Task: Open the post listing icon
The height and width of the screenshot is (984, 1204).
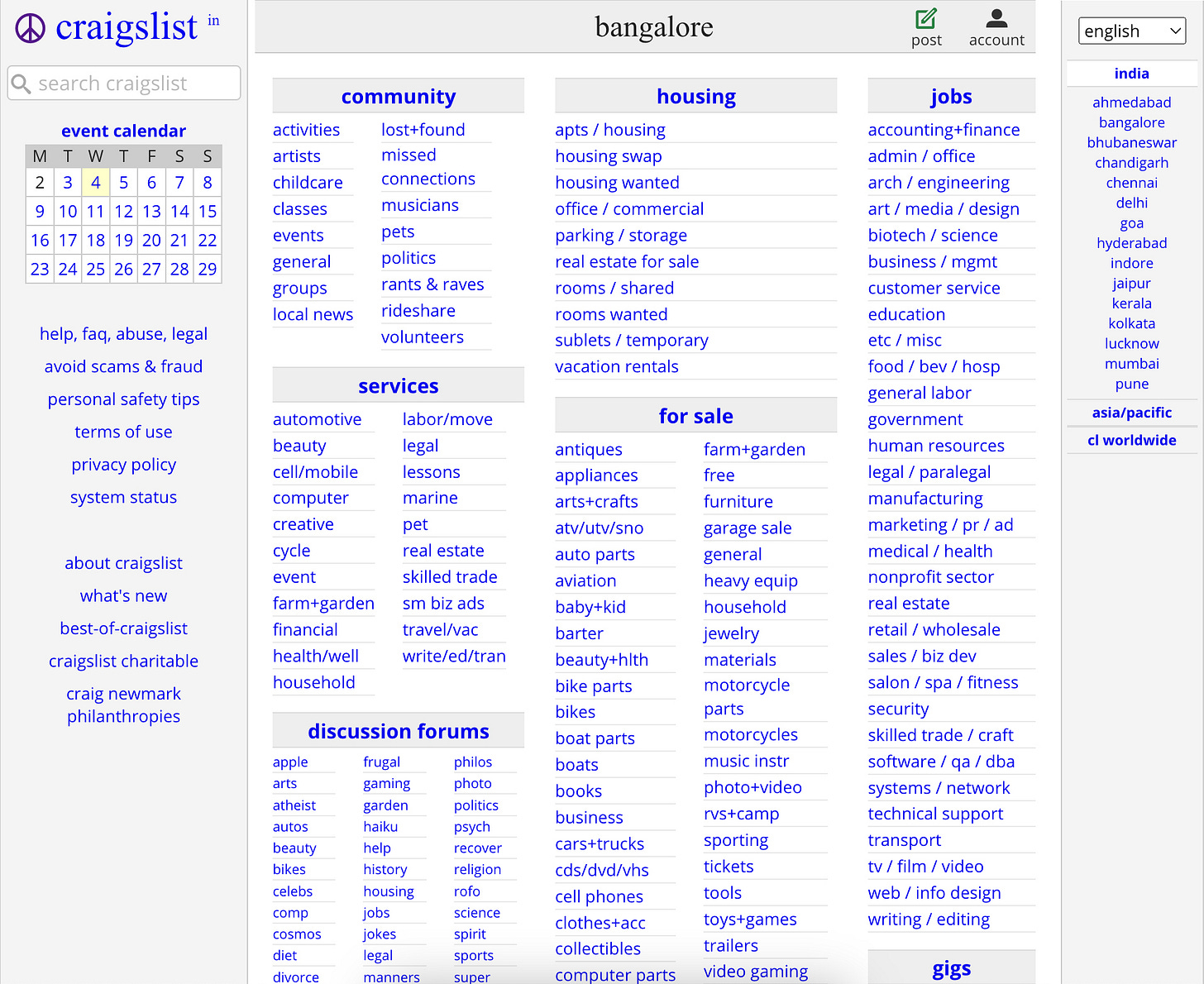Action: tap(926, 28)
